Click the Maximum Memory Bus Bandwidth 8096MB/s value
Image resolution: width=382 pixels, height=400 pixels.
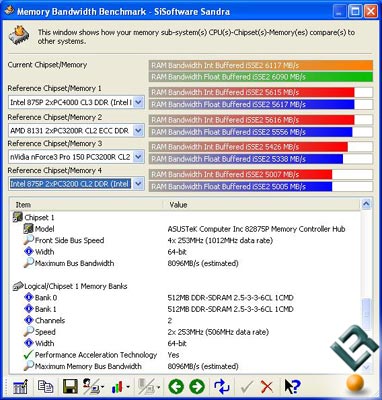pyautogui.click(x=203, y=366)
